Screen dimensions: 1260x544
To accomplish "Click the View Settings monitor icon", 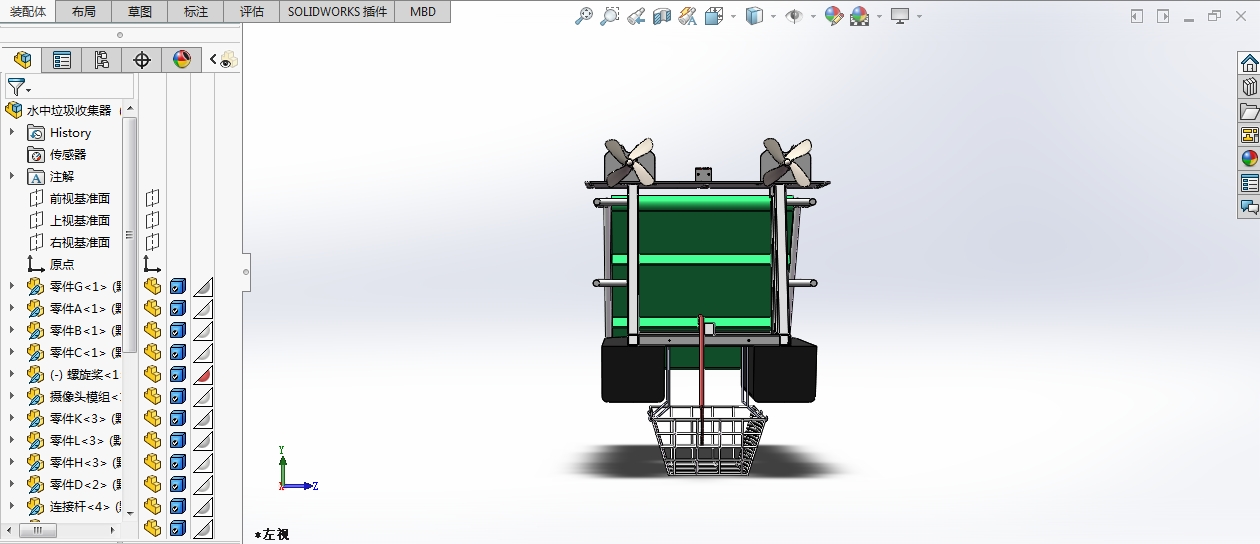I will point(900,16).
